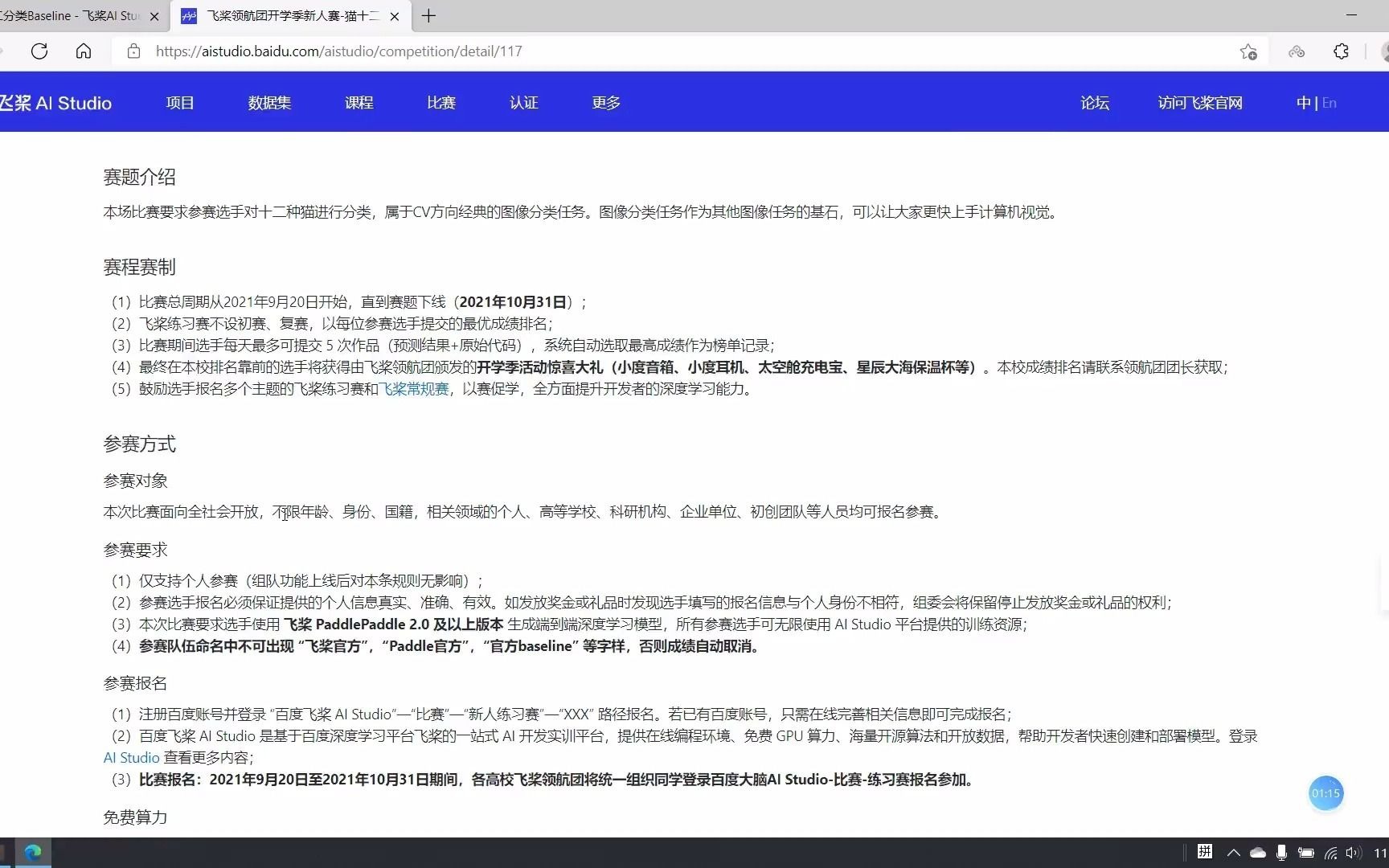
Task: Switch the 拼 pinyin input method
Action: coord(1205,853)
